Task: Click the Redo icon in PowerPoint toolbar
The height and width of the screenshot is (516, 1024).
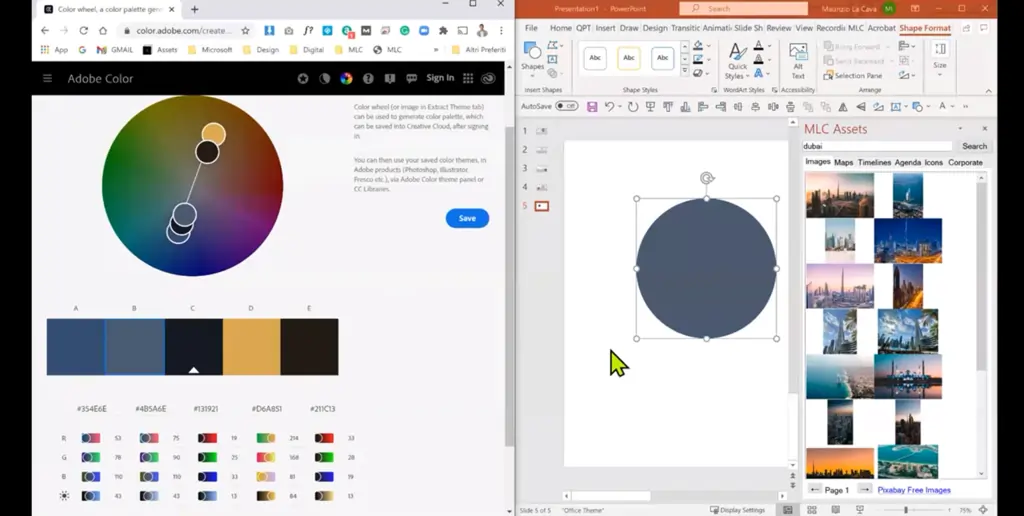Action: point(633,106)
